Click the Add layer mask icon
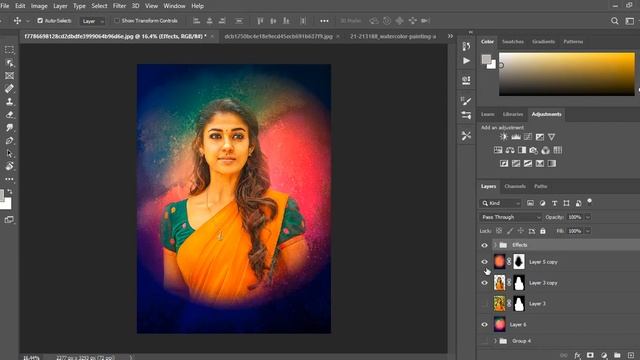The height and width of the screenshot is (360, 640). 590,356
